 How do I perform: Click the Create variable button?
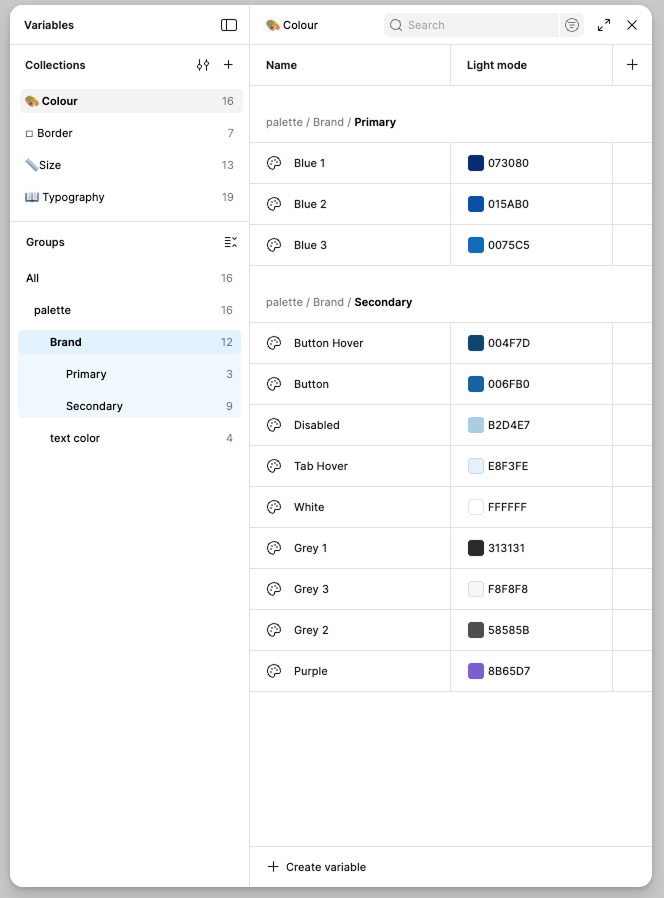316,867
